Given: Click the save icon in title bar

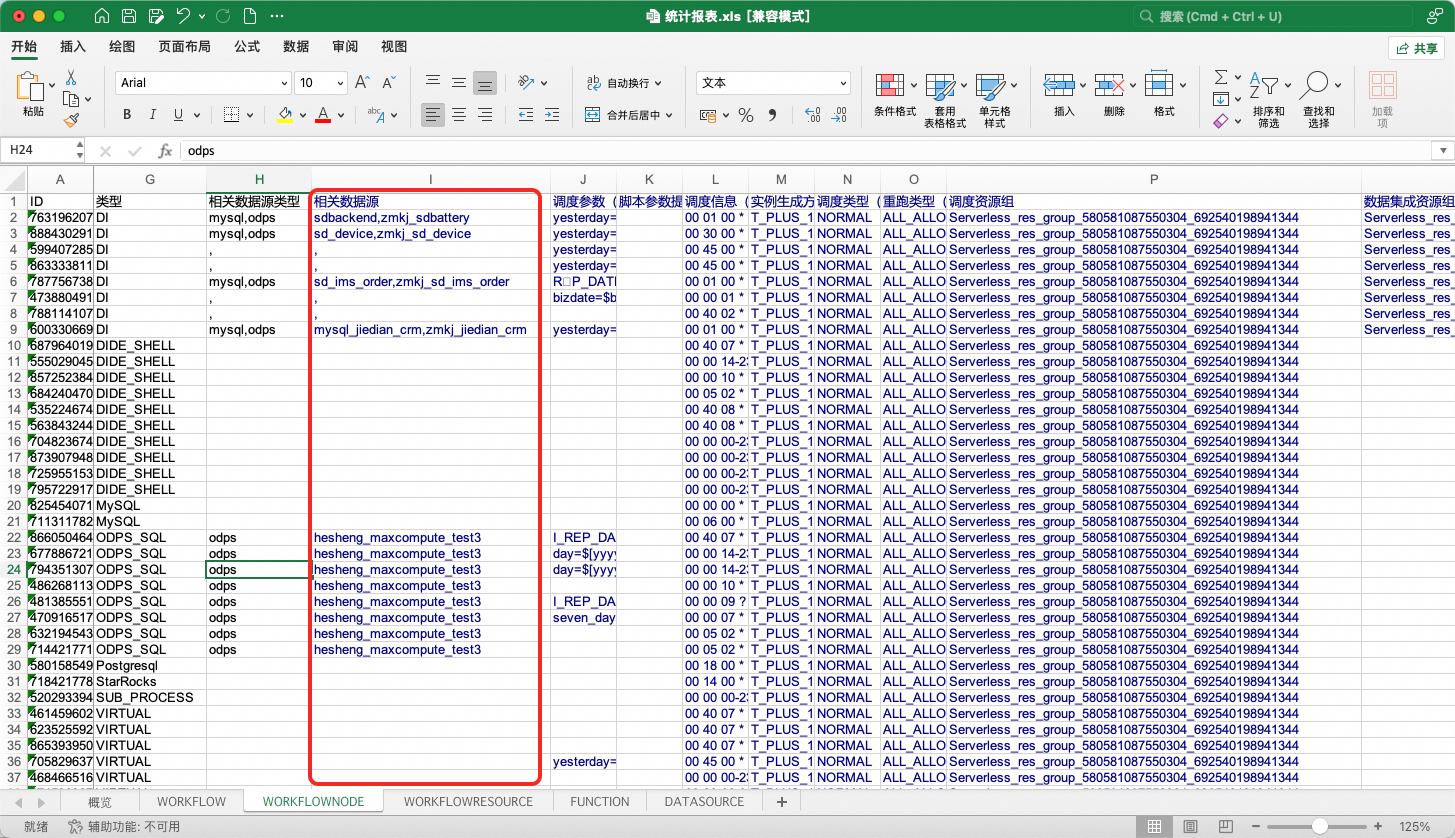Looking at the screenshot, I should [x=128, y=16].
